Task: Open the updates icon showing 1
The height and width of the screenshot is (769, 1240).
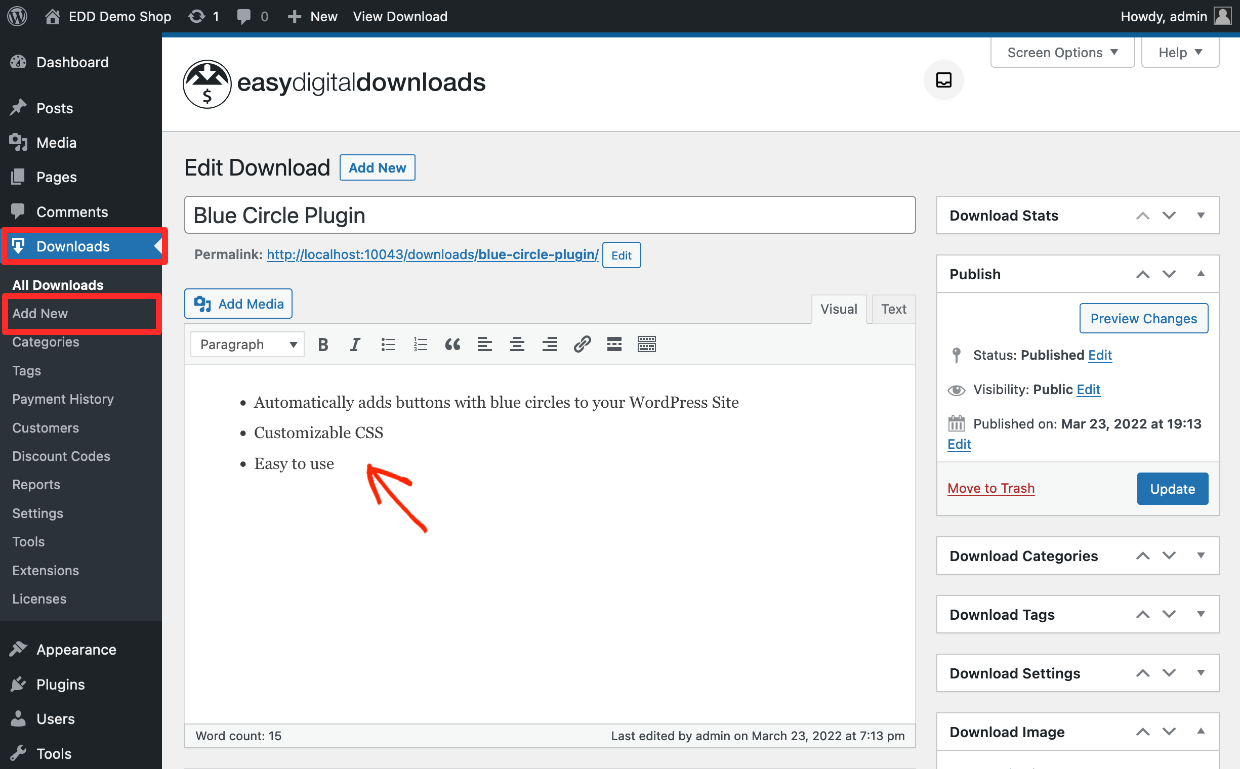Action: click(x=204, y=16)
